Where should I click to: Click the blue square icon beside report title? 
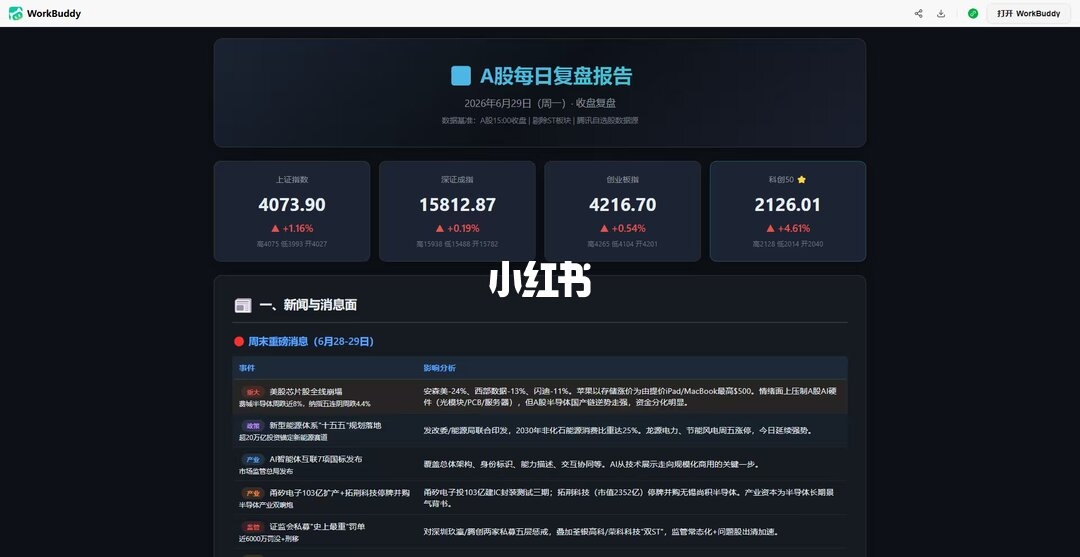tap(461, 76)
